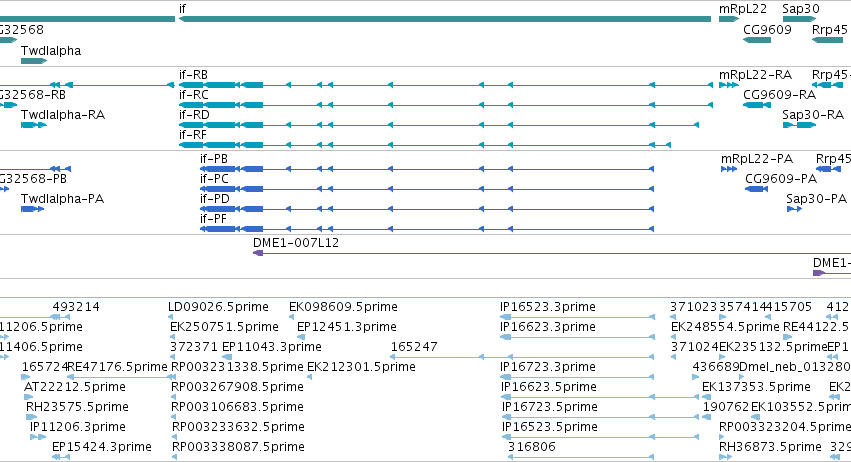The image size is (851, 462).
Task: Open the EP11043.3prime EST
Action: tap(227, 357)
